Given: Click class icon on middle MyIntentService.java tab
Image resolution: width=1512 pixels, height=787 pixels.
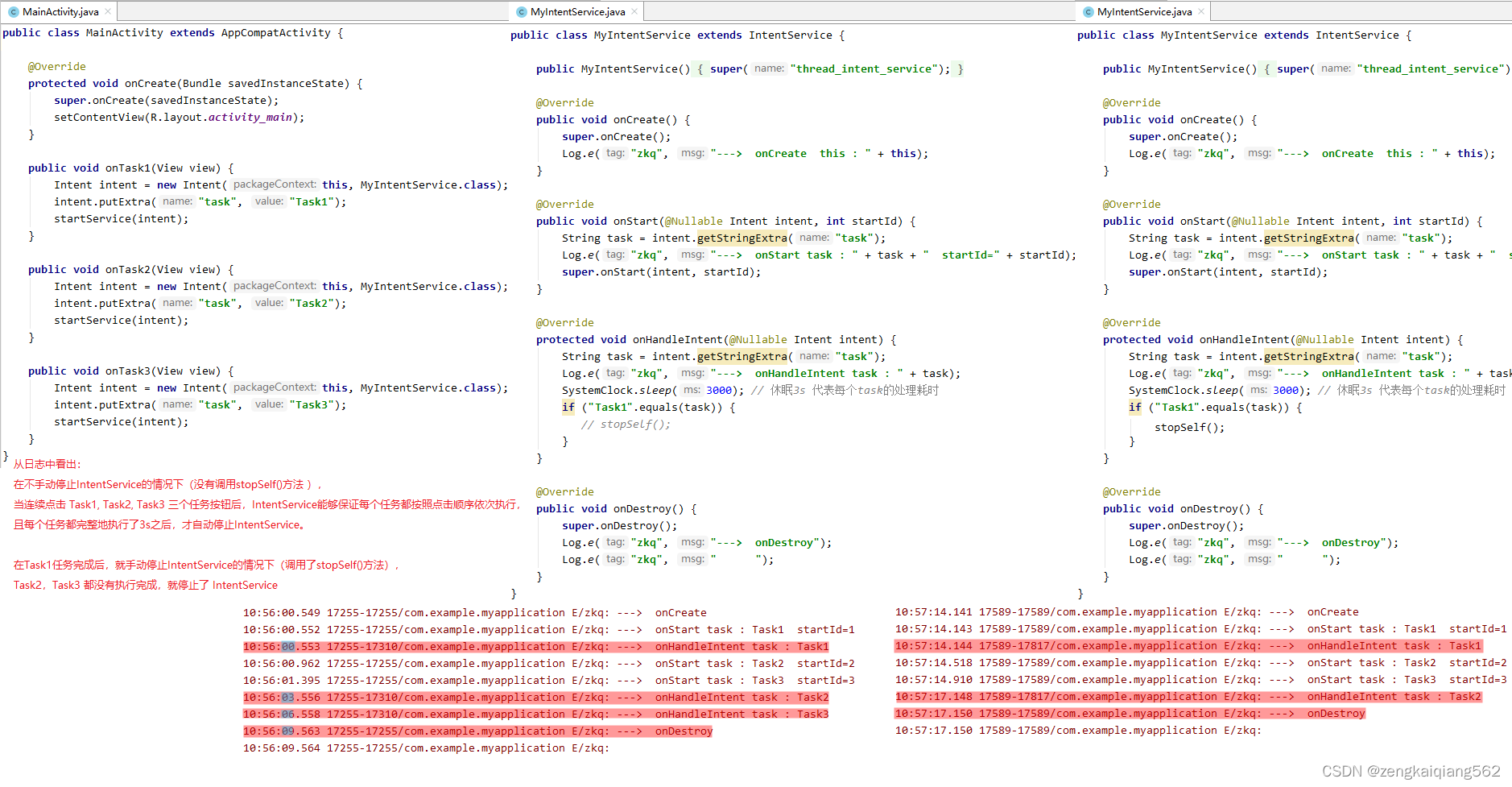Looking at the screenshot, I should pos(522,12).
